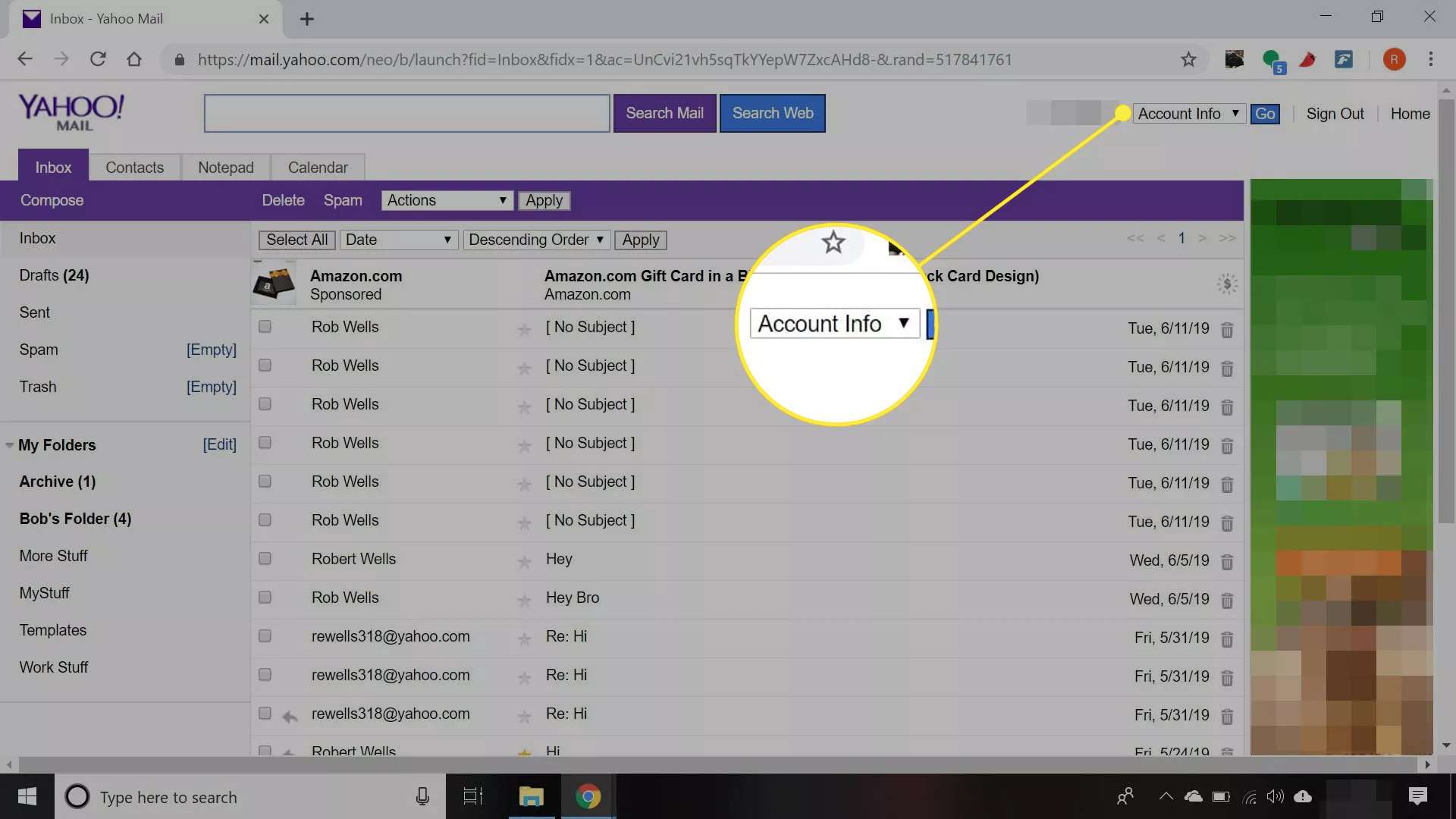1456x819 pixels.
Task: Navigate to next page with arrow icon
Action: click(x=1201, y=238)
